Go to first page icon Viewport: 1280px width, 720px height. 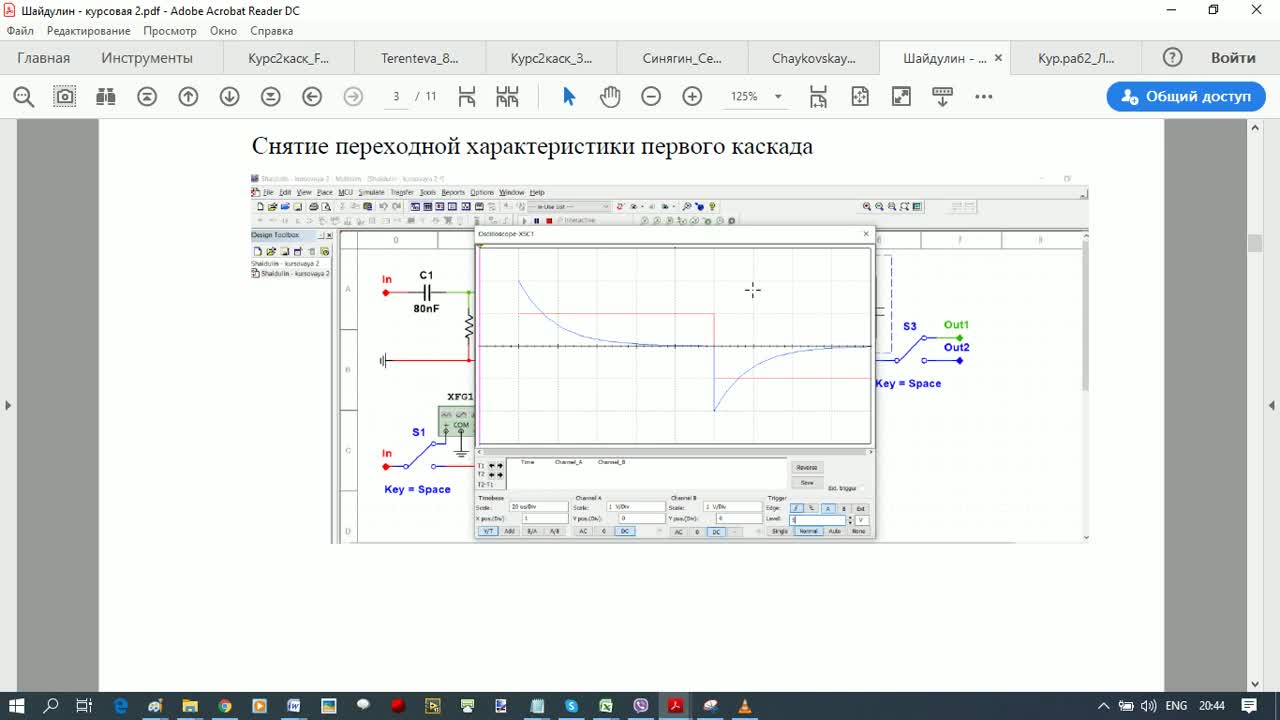pyautogui.click(x=147, y=97)
